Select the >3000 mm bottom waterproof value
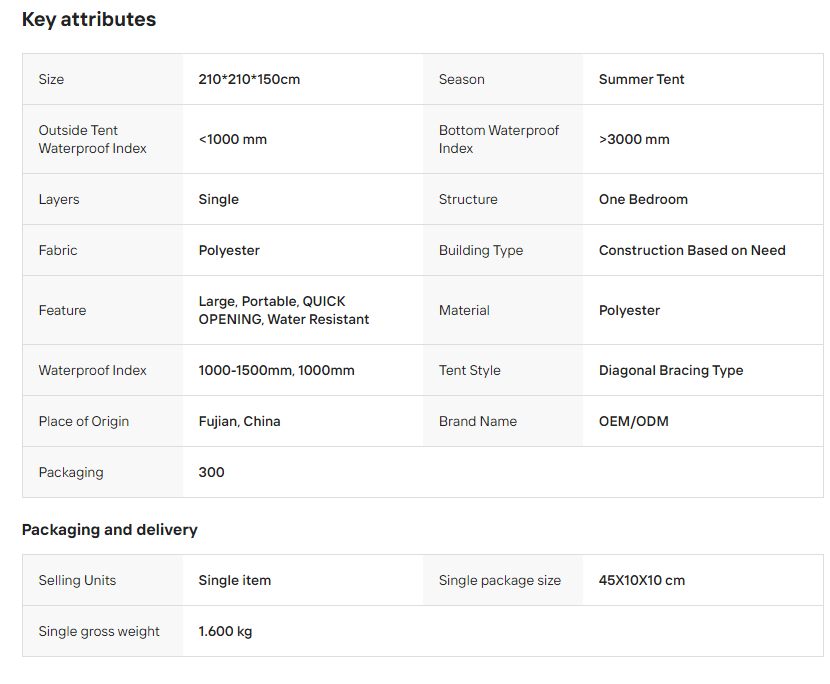 [x=634, y=139]
